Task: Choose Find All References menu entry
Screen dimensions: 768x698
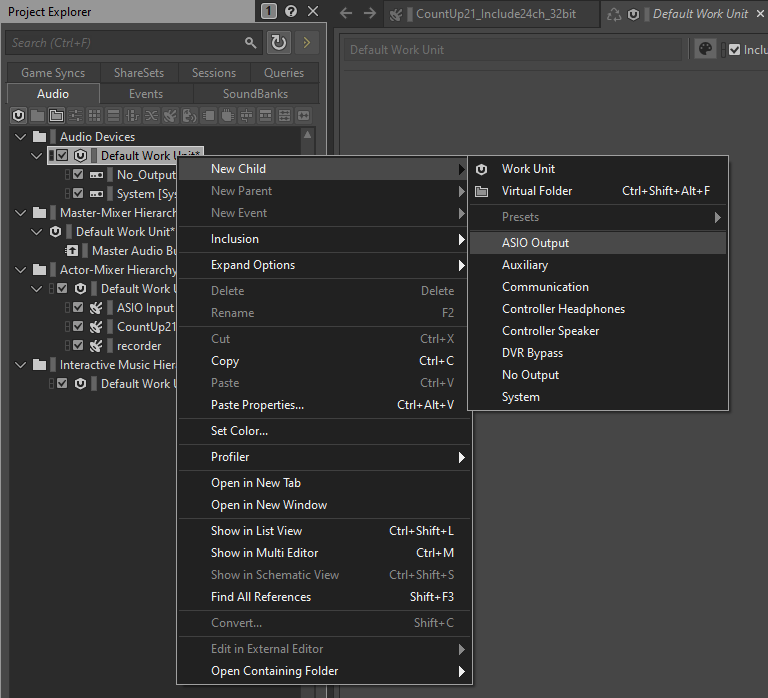Action: point(324,597)
